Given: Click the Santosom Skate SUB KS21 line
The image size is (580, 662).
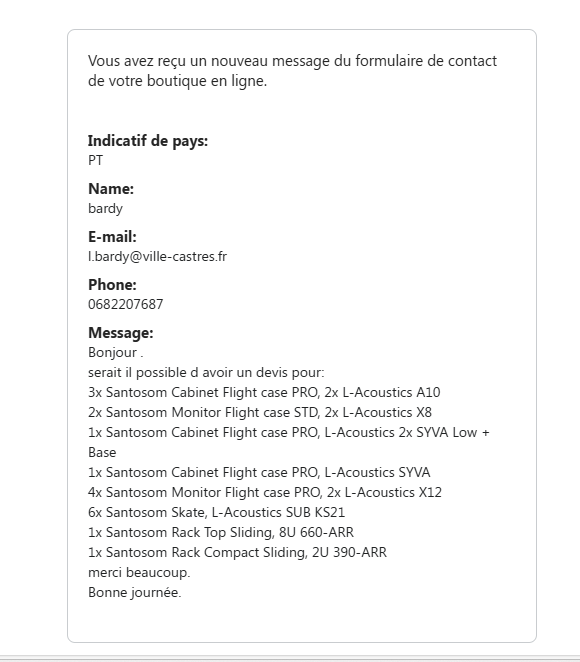Looking at the screenshot, I should pos(217,513).
